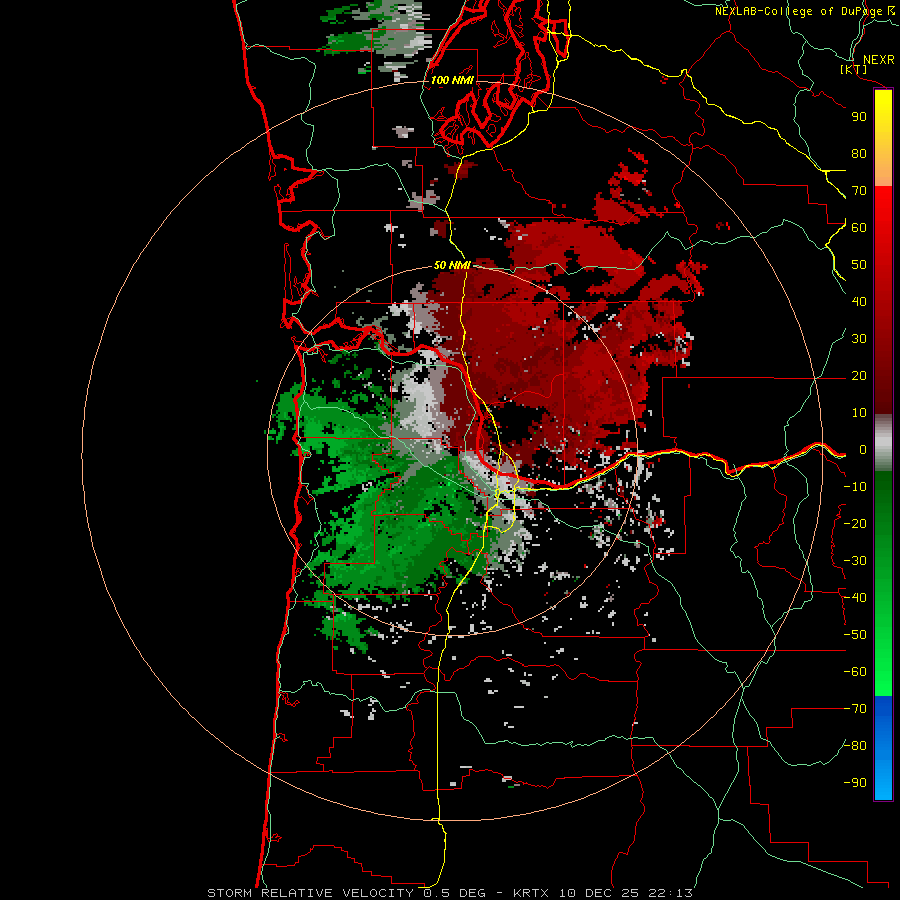The height and width of the screenshot is (900, 900).
Task: Click the -70 value on velocity scale
Action: tap(855, 708)
